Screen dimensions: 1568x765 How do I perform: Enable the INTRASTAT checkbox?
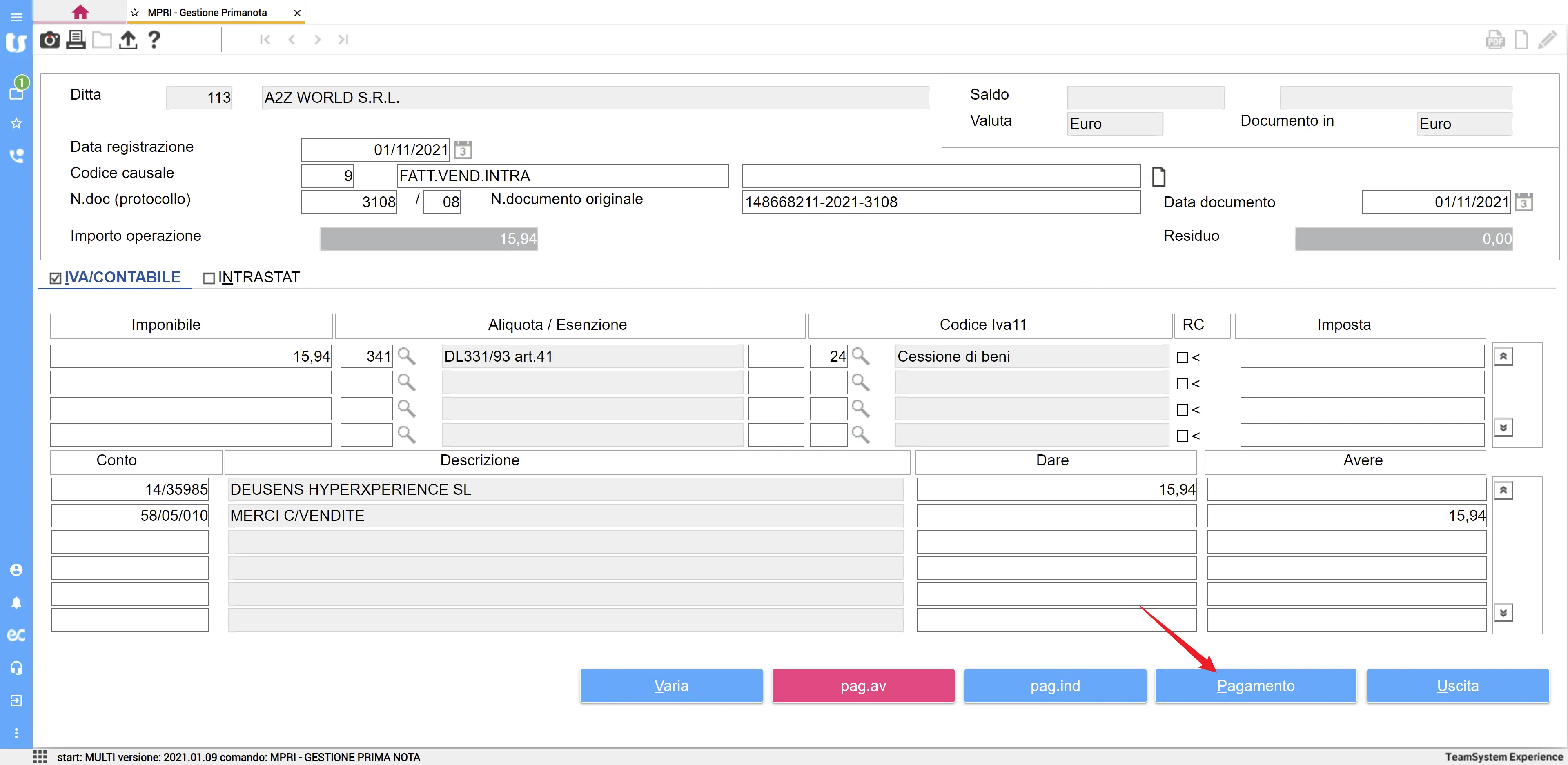tap(209, 278)
